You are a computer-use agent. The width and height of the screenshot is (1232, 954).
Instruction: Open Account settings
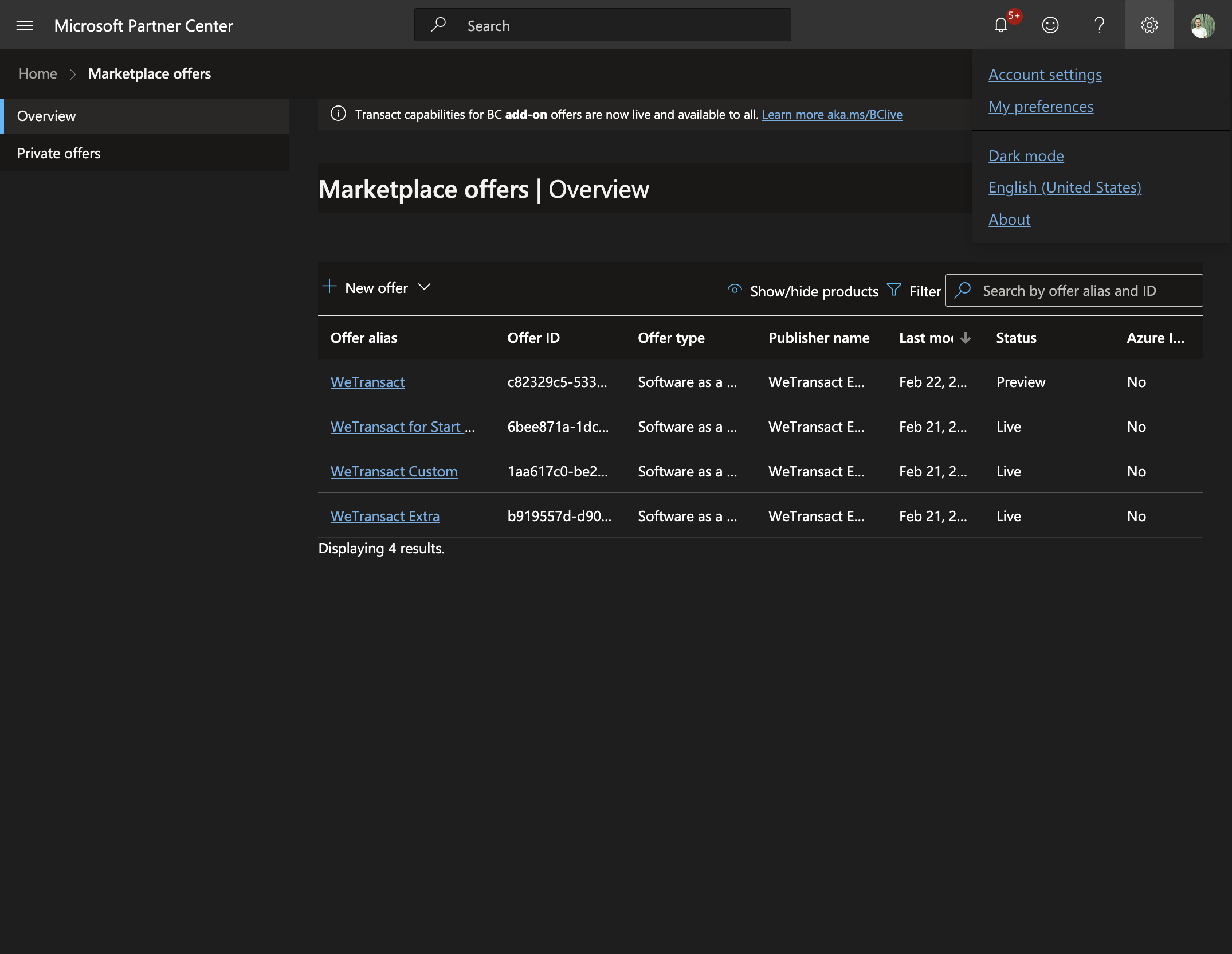click(x=1045, y=75)
